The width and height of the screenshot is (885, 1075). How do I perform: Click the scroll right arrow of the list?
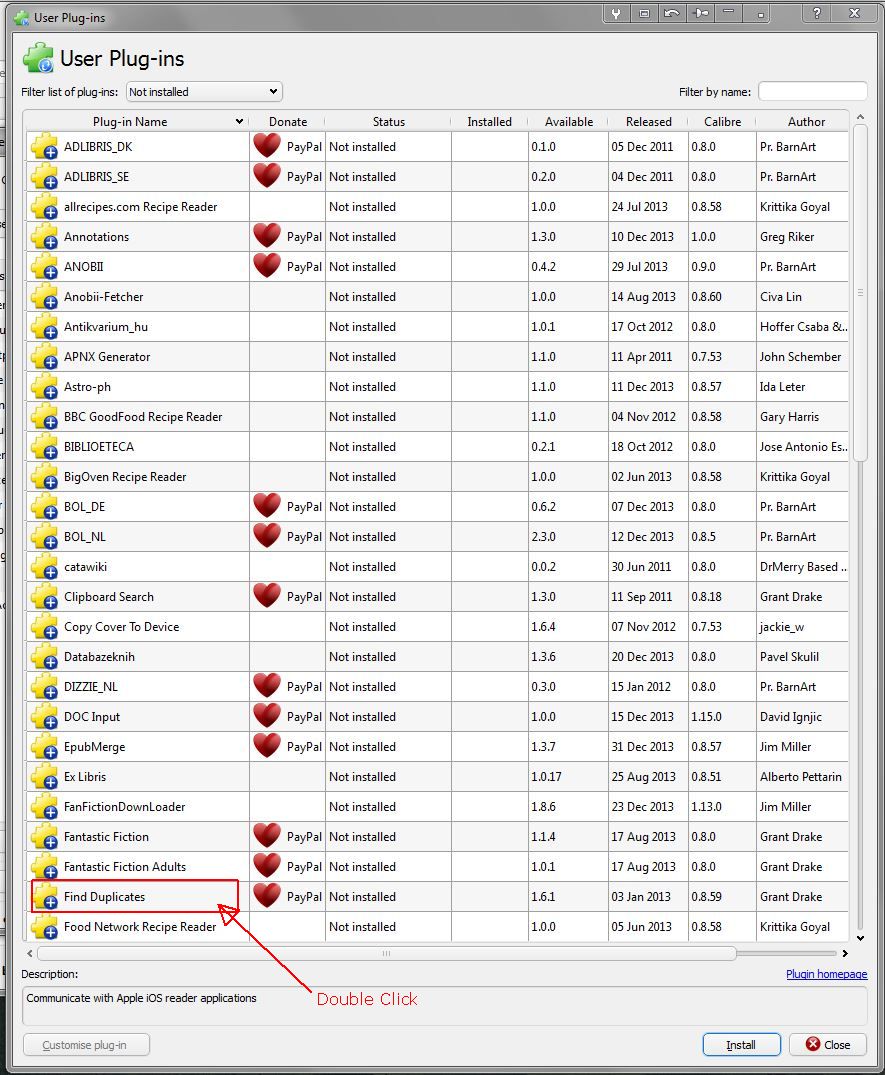[845, 953]
